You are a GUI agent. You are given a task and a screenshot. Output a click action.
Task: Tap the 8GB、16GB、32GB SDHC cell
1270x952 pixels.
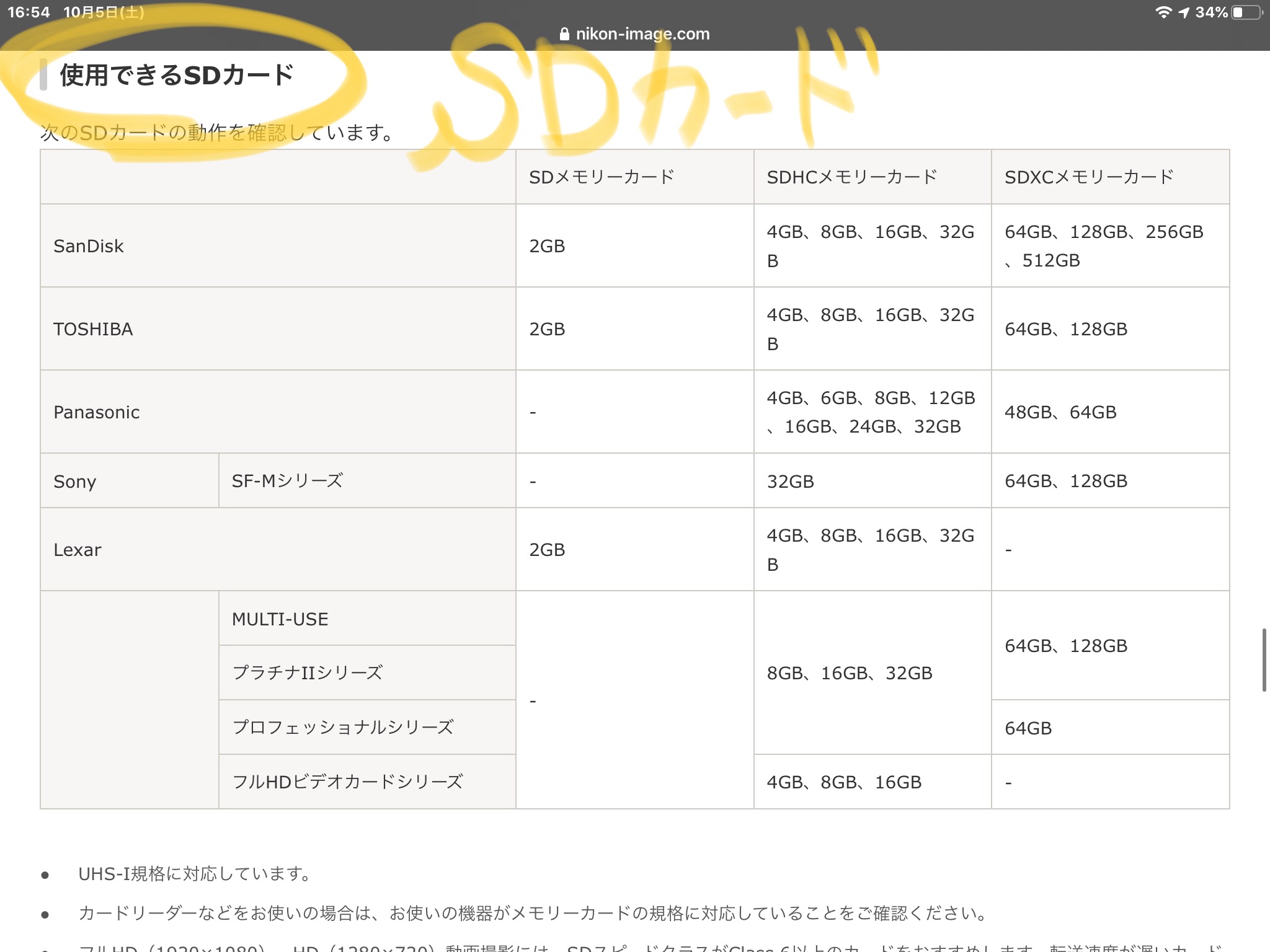coord(873,672)
